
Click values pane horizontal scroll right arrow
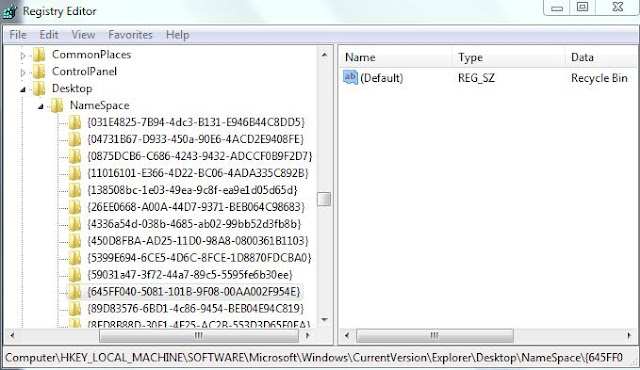click(629, 336)
